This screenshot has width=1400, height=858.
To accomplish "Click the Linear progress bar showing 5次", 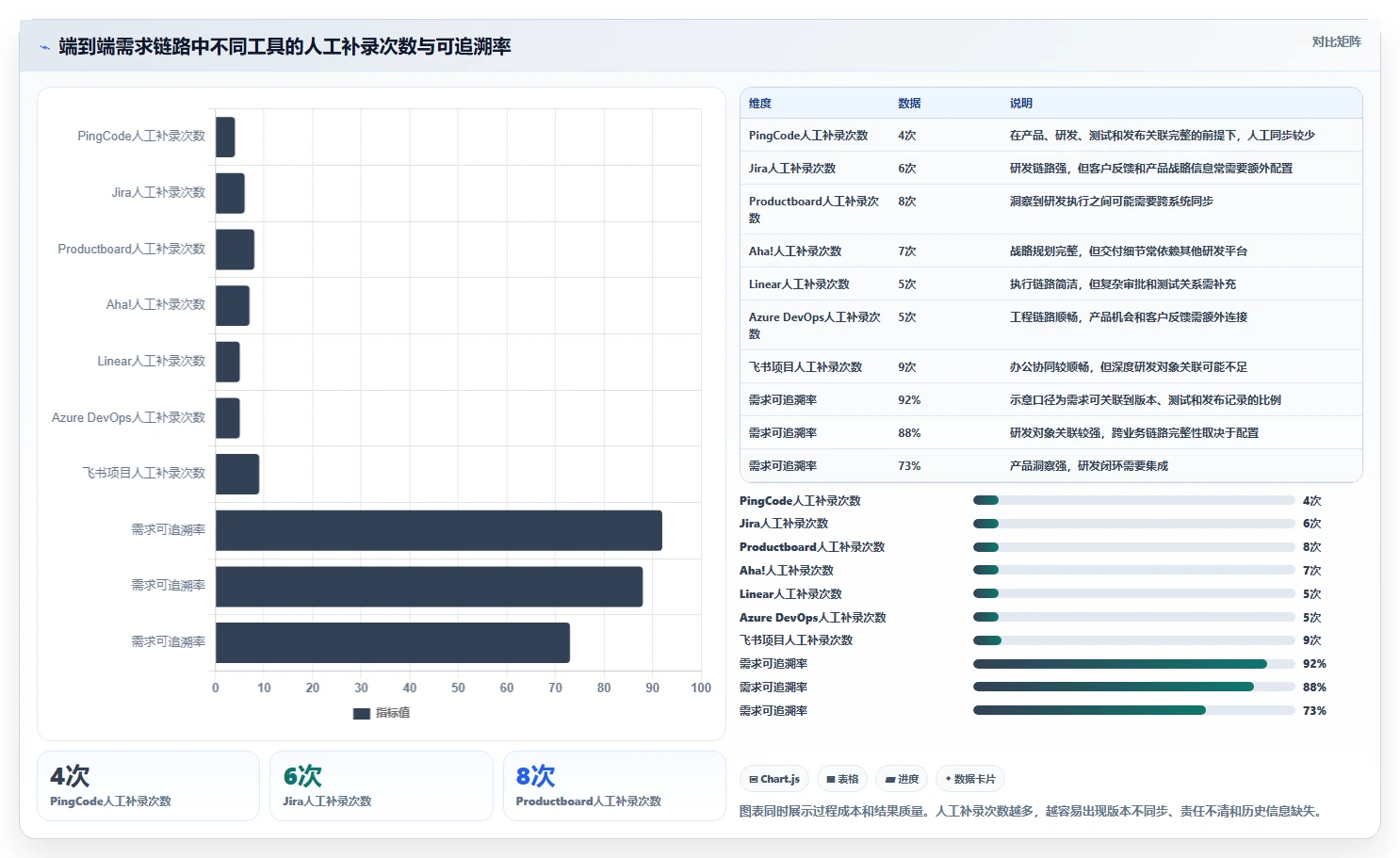I will [x=1134, y=593].
